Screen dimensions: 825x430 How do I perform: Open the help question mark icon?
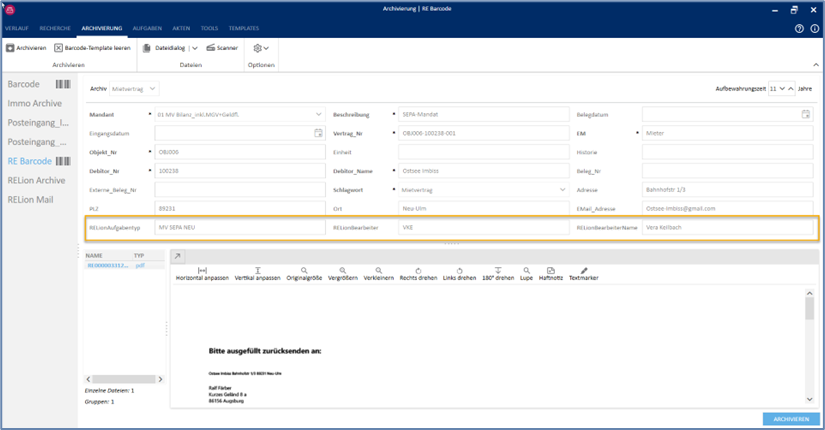click(799, 29)
